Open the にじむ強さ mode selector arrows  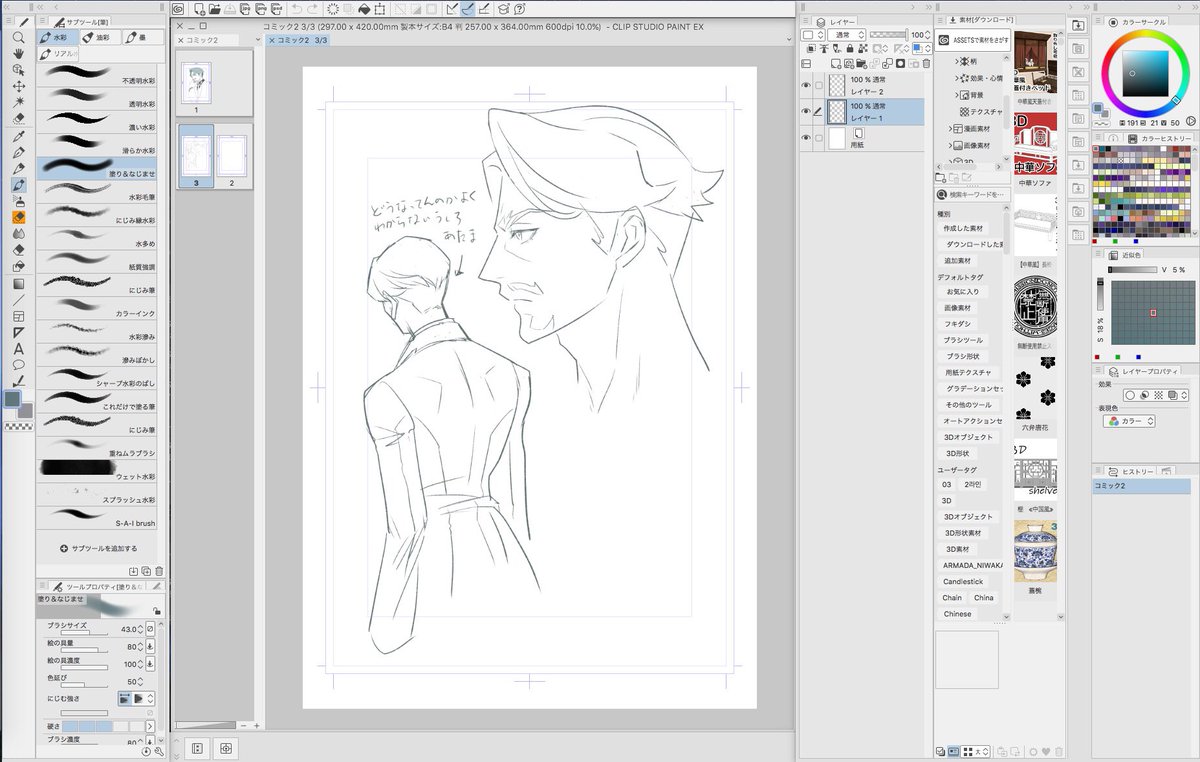[x=151, y=698]
